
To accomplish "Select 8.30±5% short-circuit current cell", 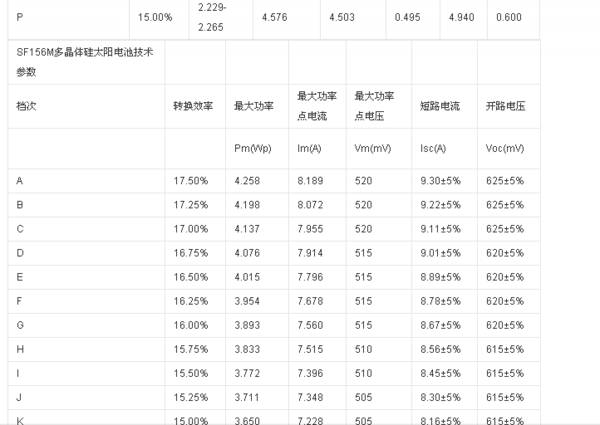I will click(x=440, y=397).
